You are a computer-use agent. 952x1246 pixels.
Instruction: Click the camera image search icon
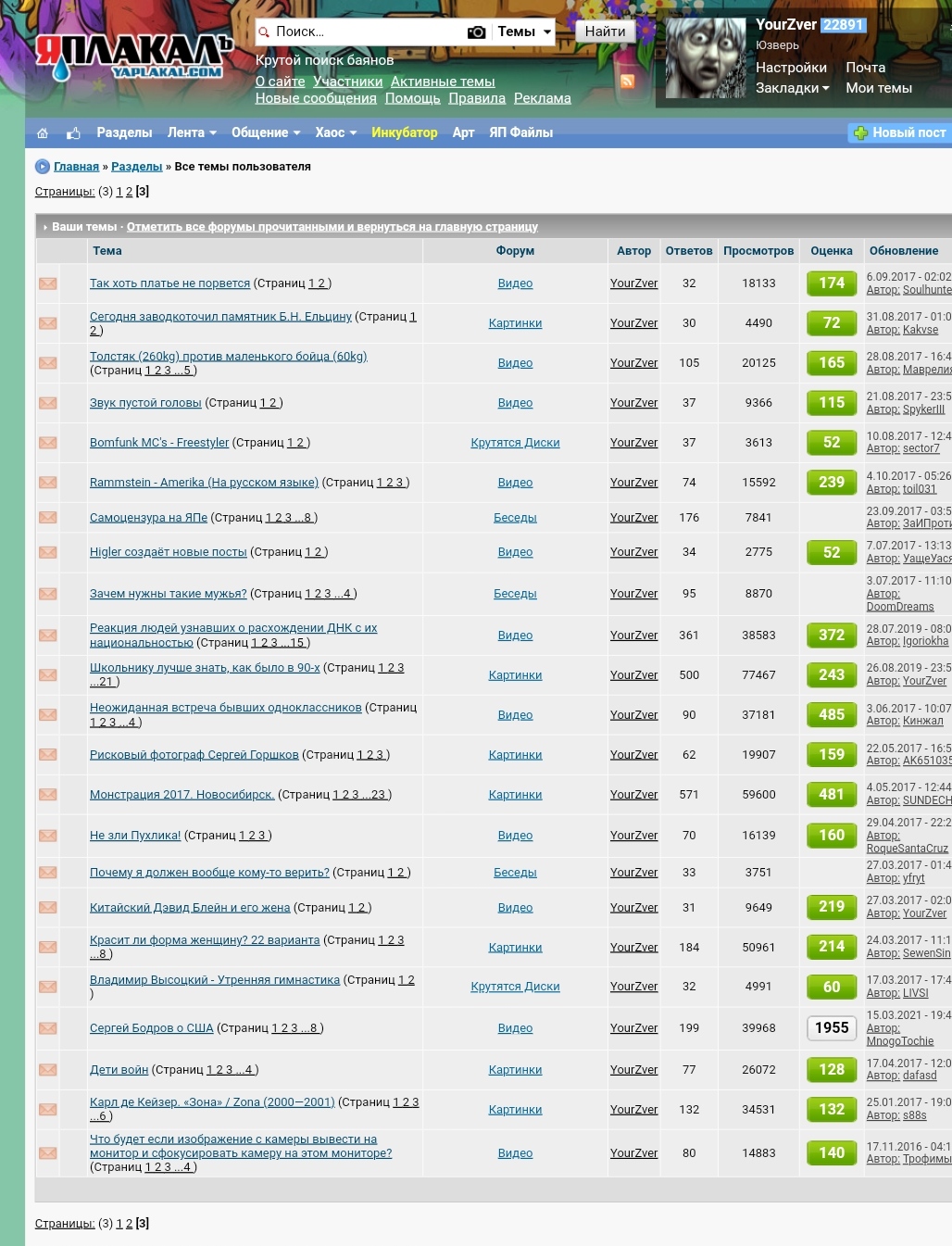(x=476, y=31)
